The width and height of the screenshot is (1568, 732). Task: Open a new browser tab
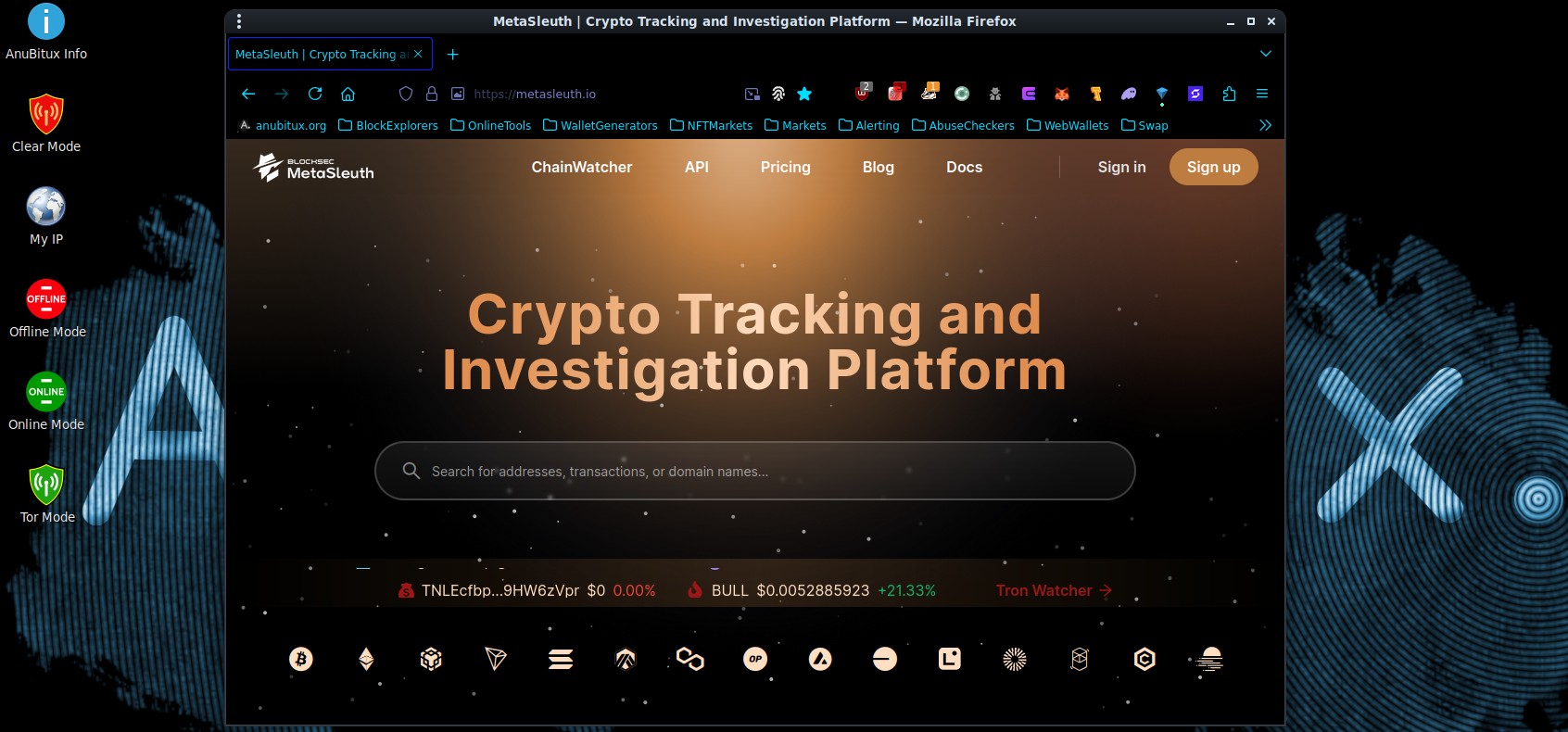453,55
